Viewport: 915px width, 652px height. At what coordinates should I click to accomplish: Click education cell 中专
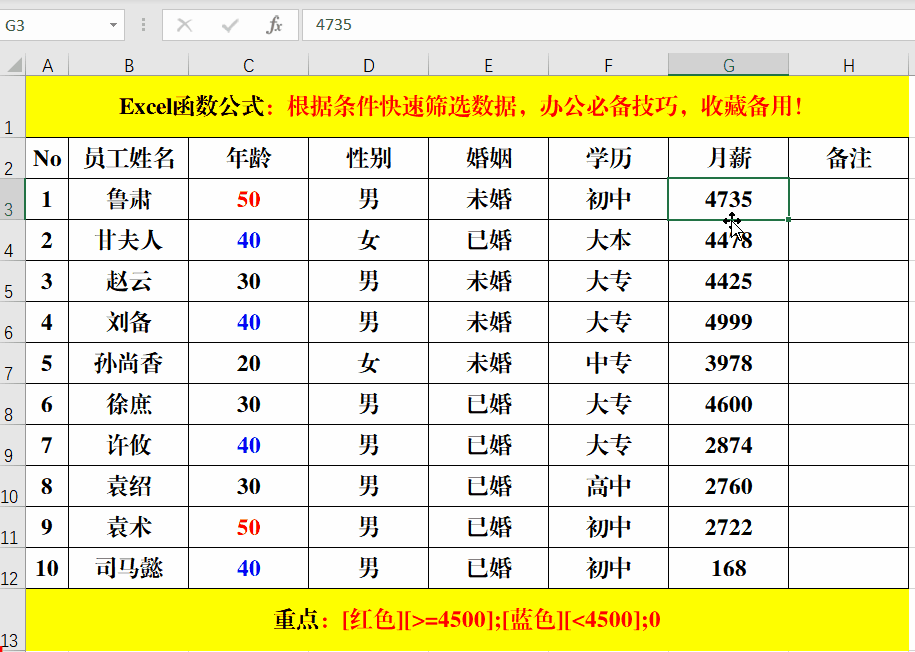tap(609, 363)
